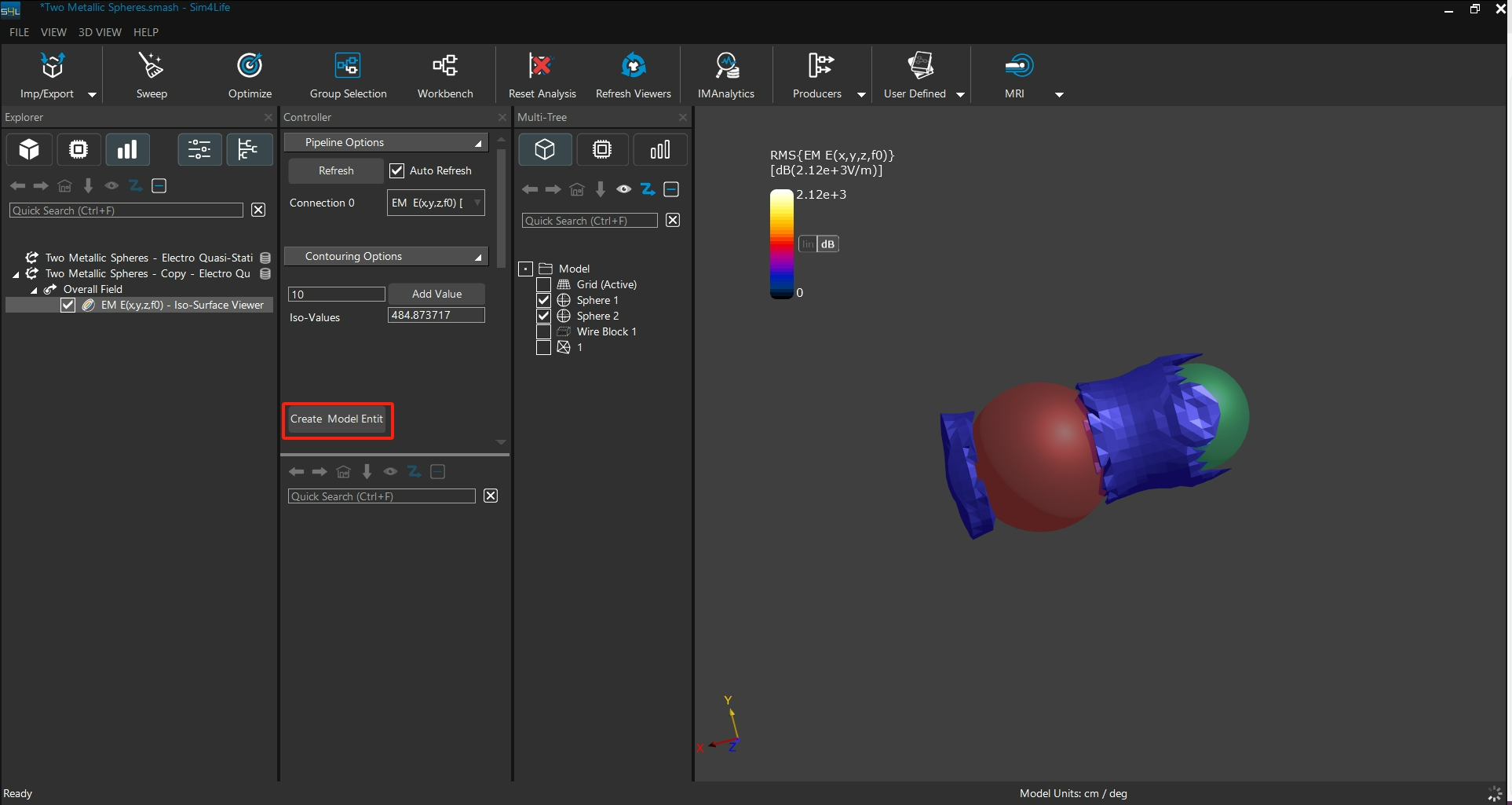1512x805 pixels.
Task: Open the Optimize tool
Action: coord(250,75)
